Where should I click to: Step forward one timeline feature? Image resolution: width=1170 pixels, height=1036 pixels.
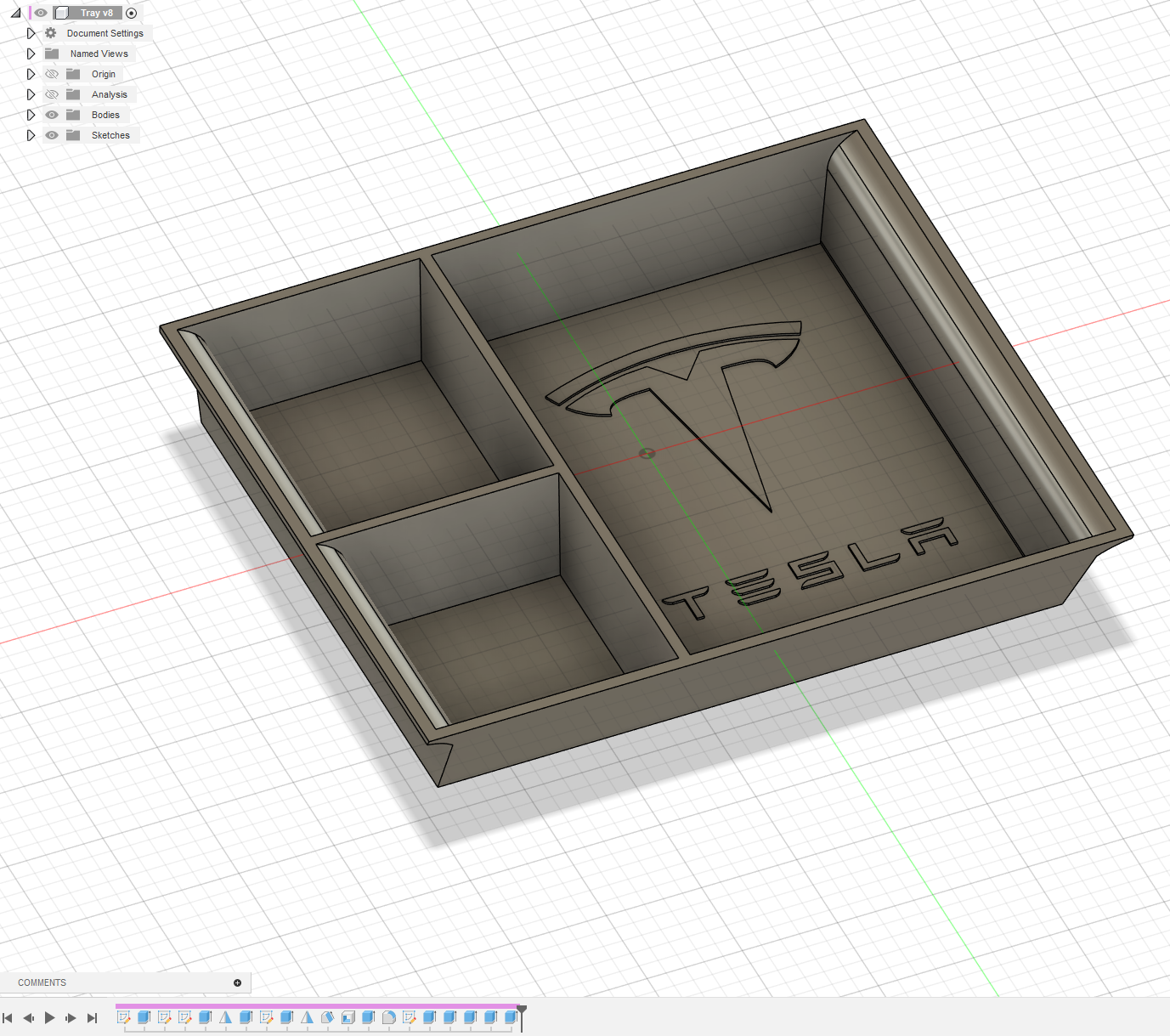click(71, 1017)
